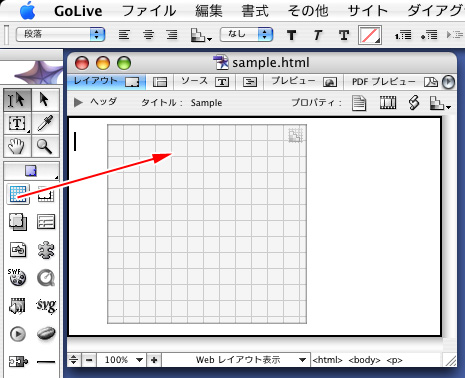Image resolution: width=465 pixels, height=378 pixels.
Task: Toggle center text alignment
Action: click(x=149, y=35)
